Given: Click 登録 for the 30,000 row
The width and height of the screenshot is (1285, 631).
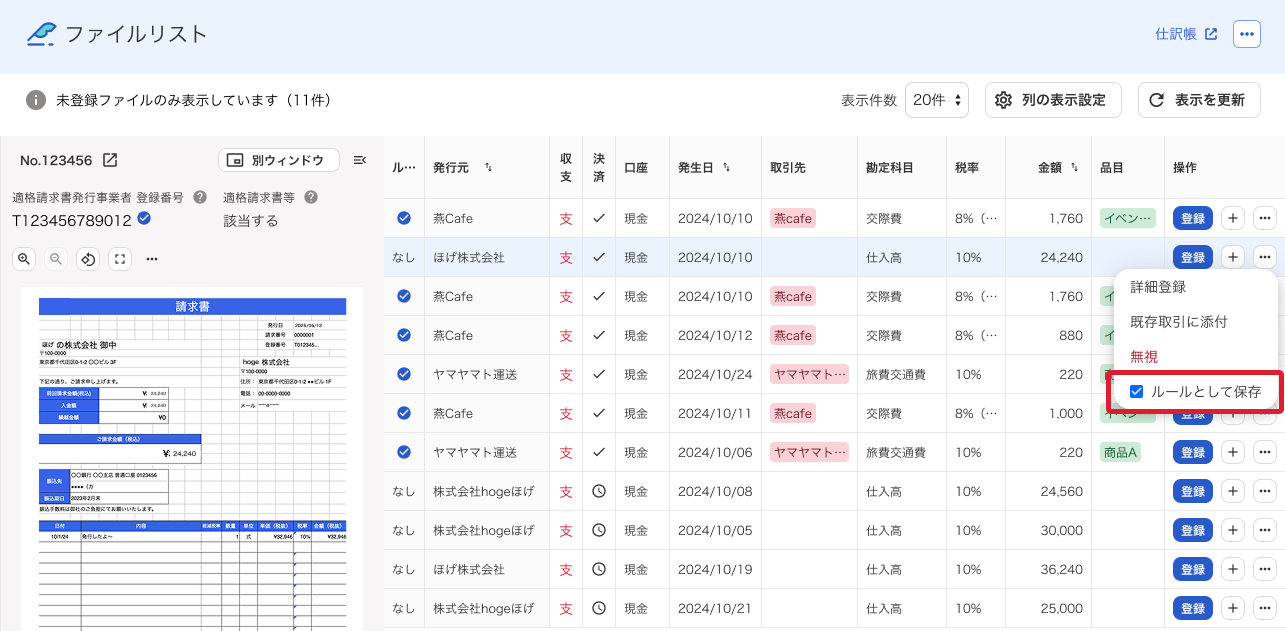Looking at the screenshot, I should pos(1193,530).
